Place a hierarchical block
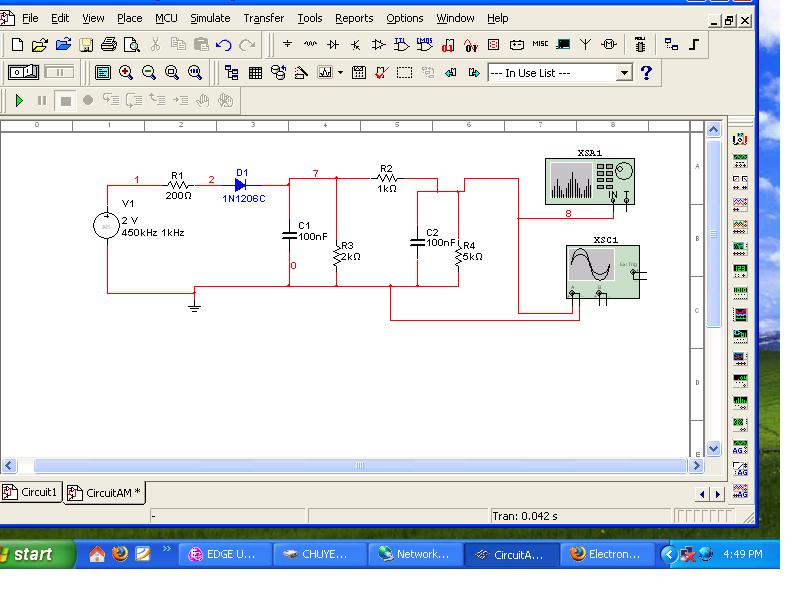The width and height of the screenshot is (800, 600). click(671, 45)
